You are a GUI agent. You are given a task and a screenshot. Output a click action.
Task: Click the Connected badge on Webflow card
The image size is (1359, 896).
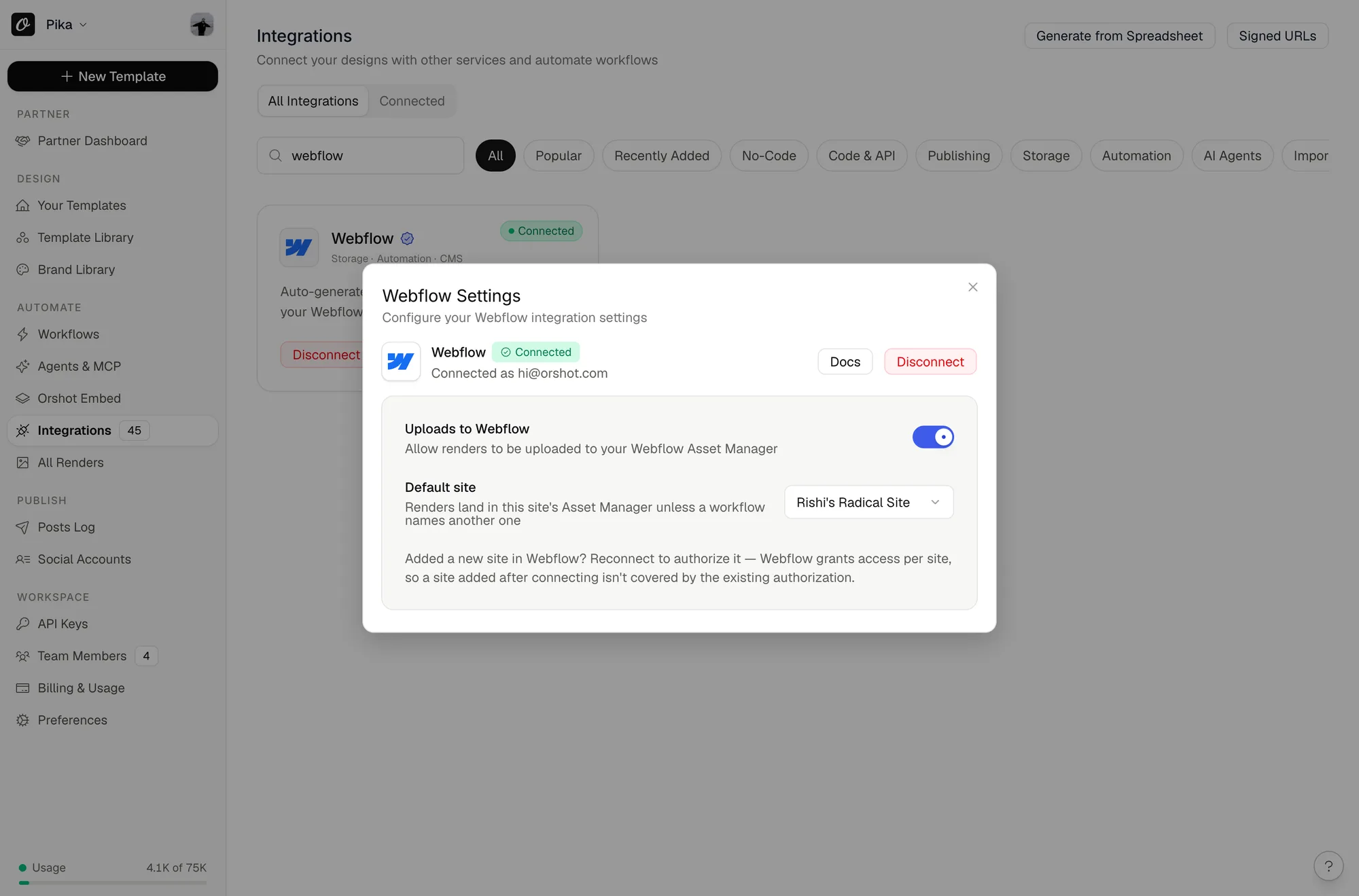[542, 231]
